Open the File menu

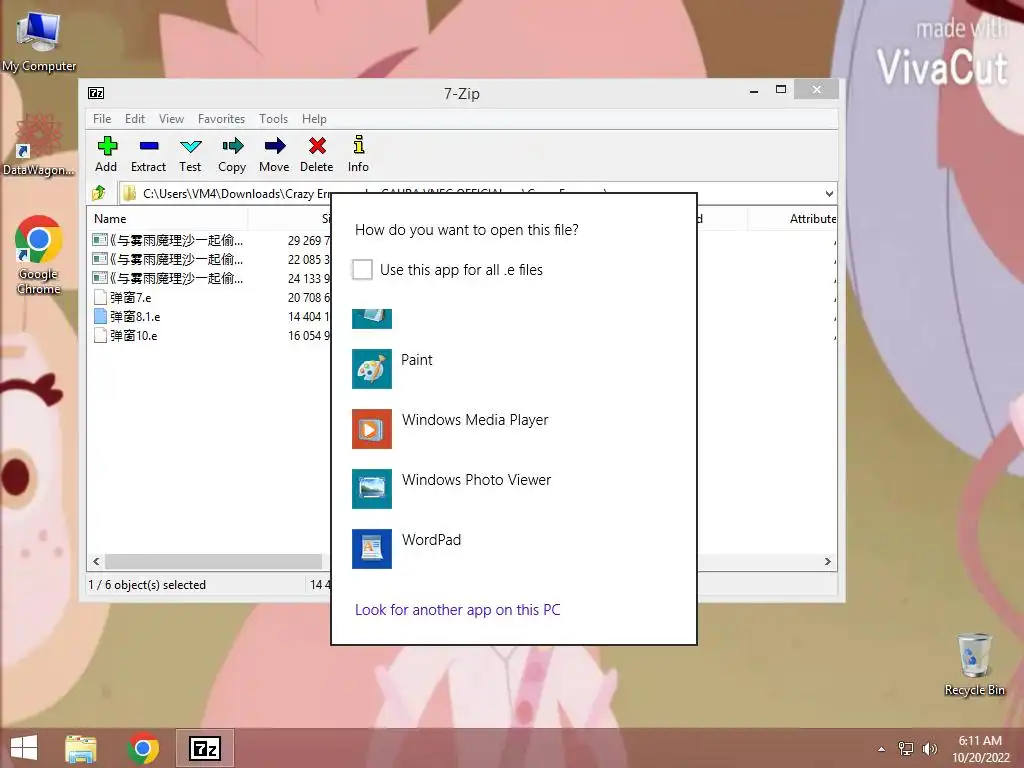tap(102, 119)
